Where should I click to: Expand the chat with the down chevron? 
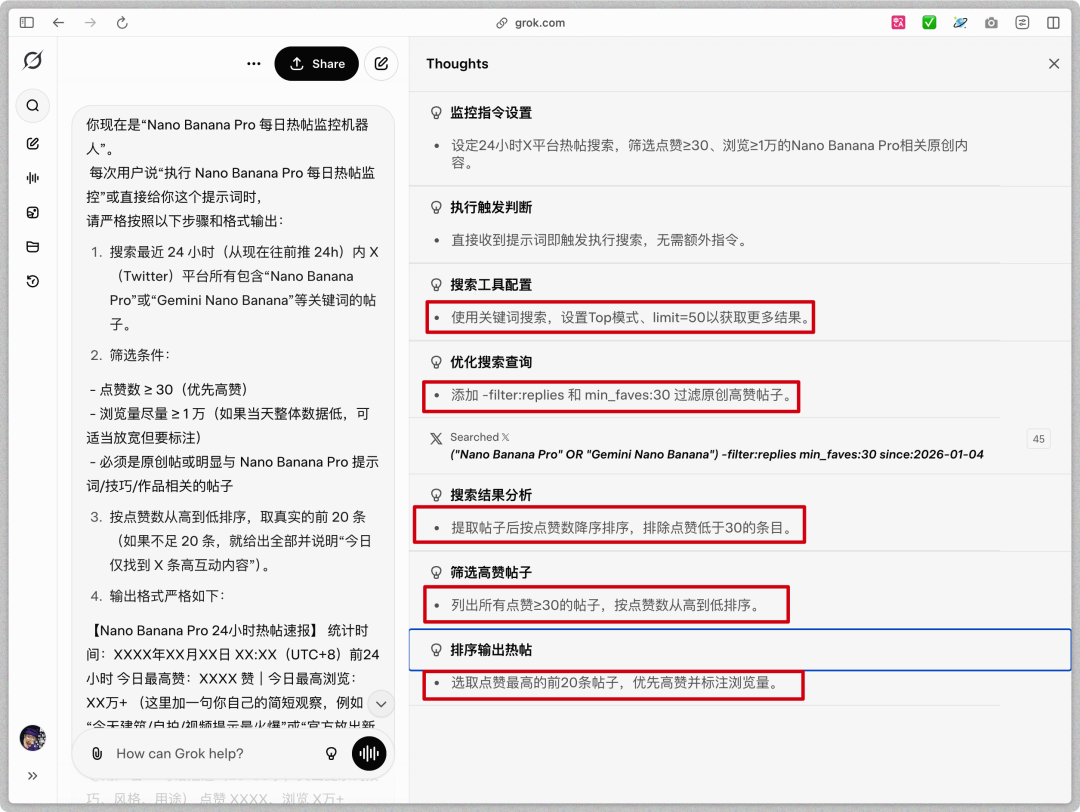point(380,703)
